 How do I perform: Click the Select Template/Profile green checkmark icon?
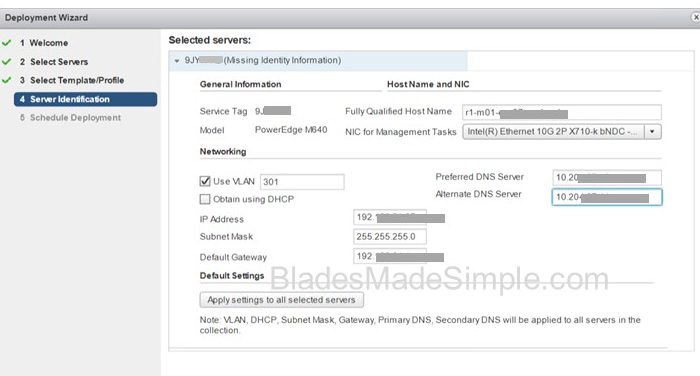point(7,80)
